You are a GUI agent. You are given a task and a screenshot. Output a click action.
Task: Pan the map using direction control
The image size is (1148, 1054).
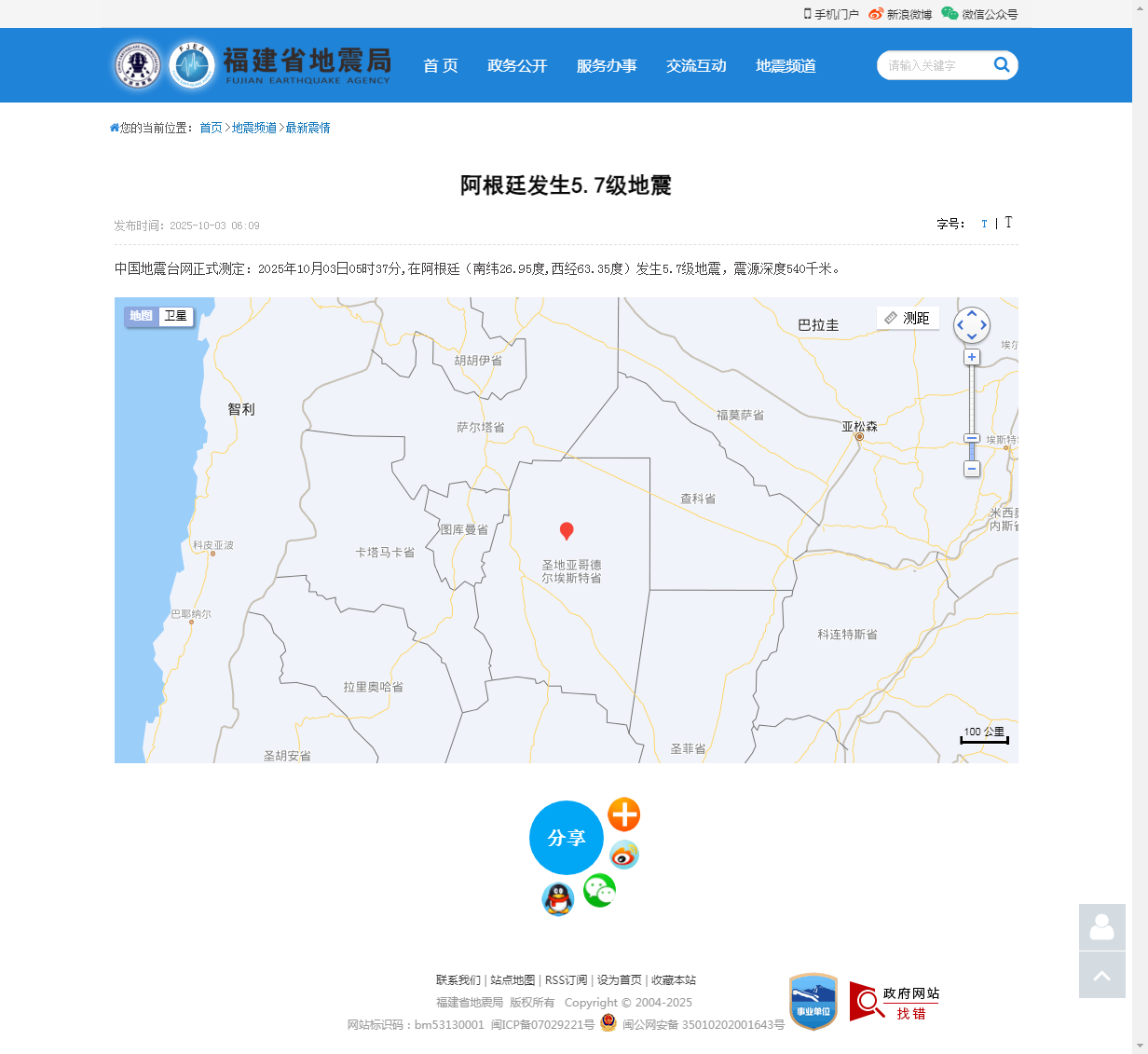[x=972, y=325]
